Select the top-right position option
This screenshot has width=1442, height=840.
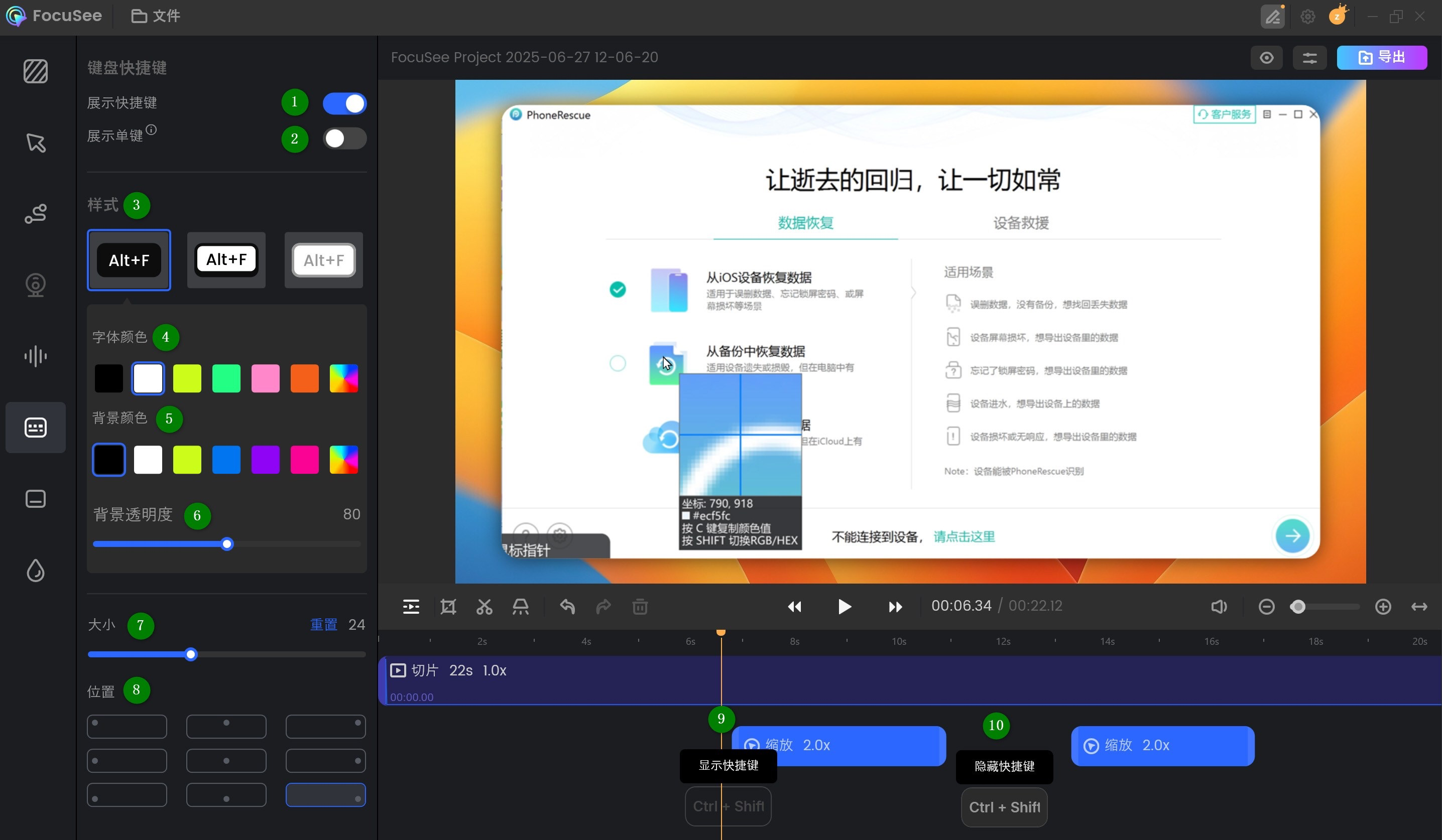click(325, 726)
